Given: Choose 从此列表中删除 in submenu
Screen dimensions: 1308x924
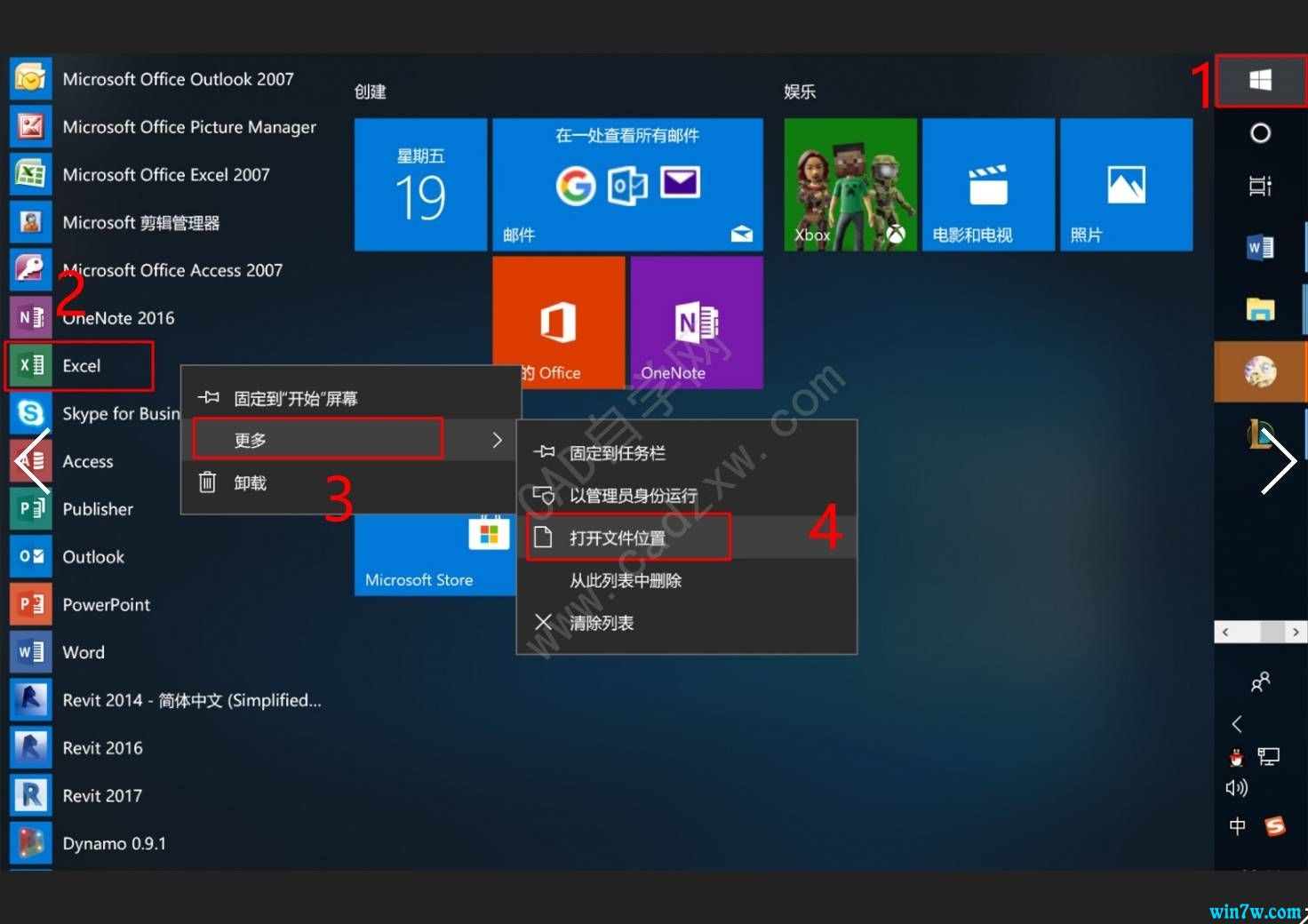Looking at the screenshot, I should (686, 580).
